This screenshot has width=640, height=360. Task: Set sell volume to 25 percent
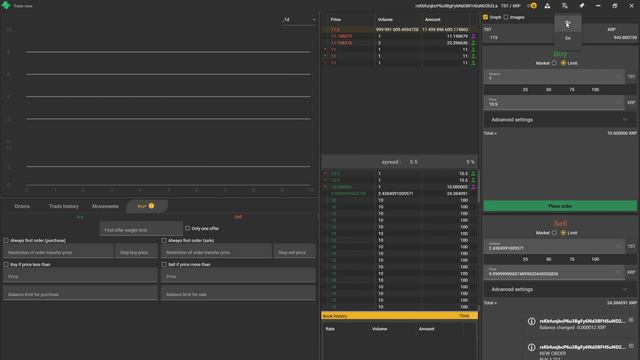525,259
